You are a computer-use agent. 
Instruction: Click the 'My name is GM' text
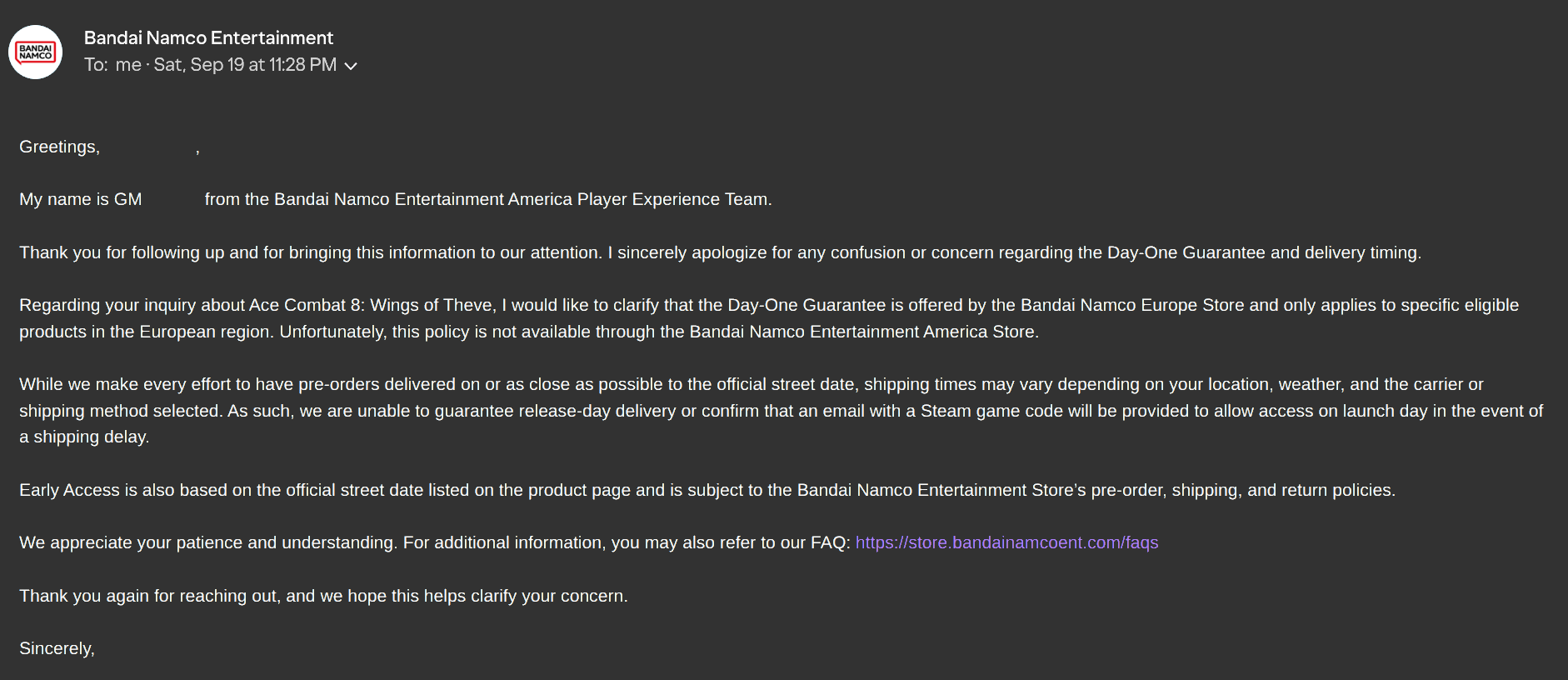tap(81, 199)
